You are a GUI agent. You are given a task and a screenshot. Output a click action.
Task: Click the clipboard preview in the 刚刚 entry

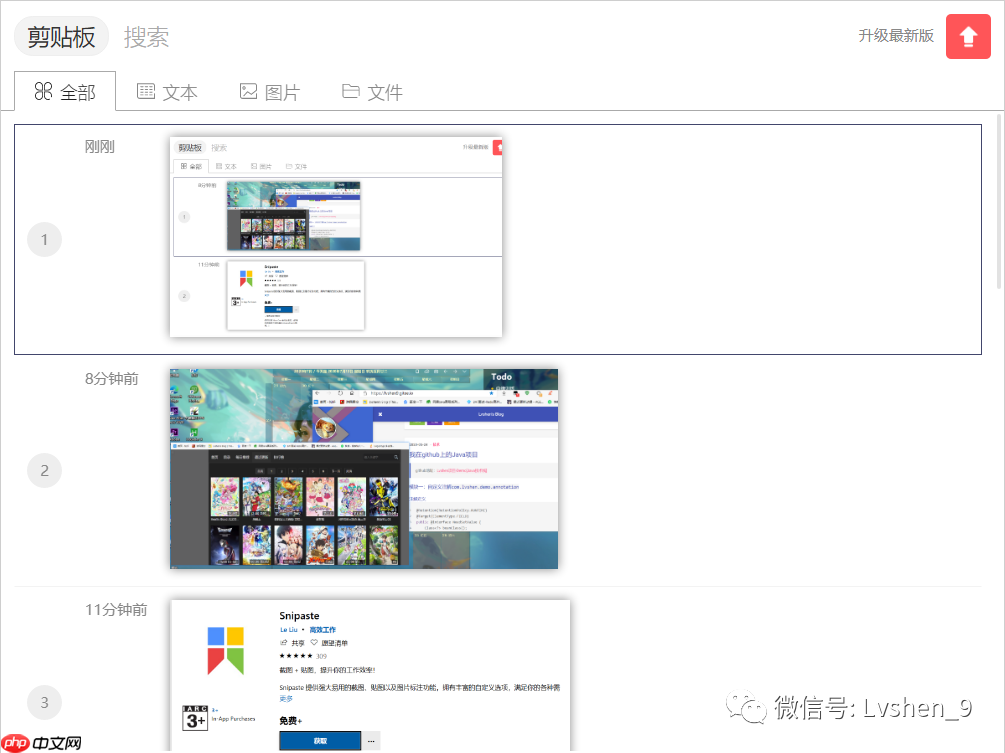335,237
